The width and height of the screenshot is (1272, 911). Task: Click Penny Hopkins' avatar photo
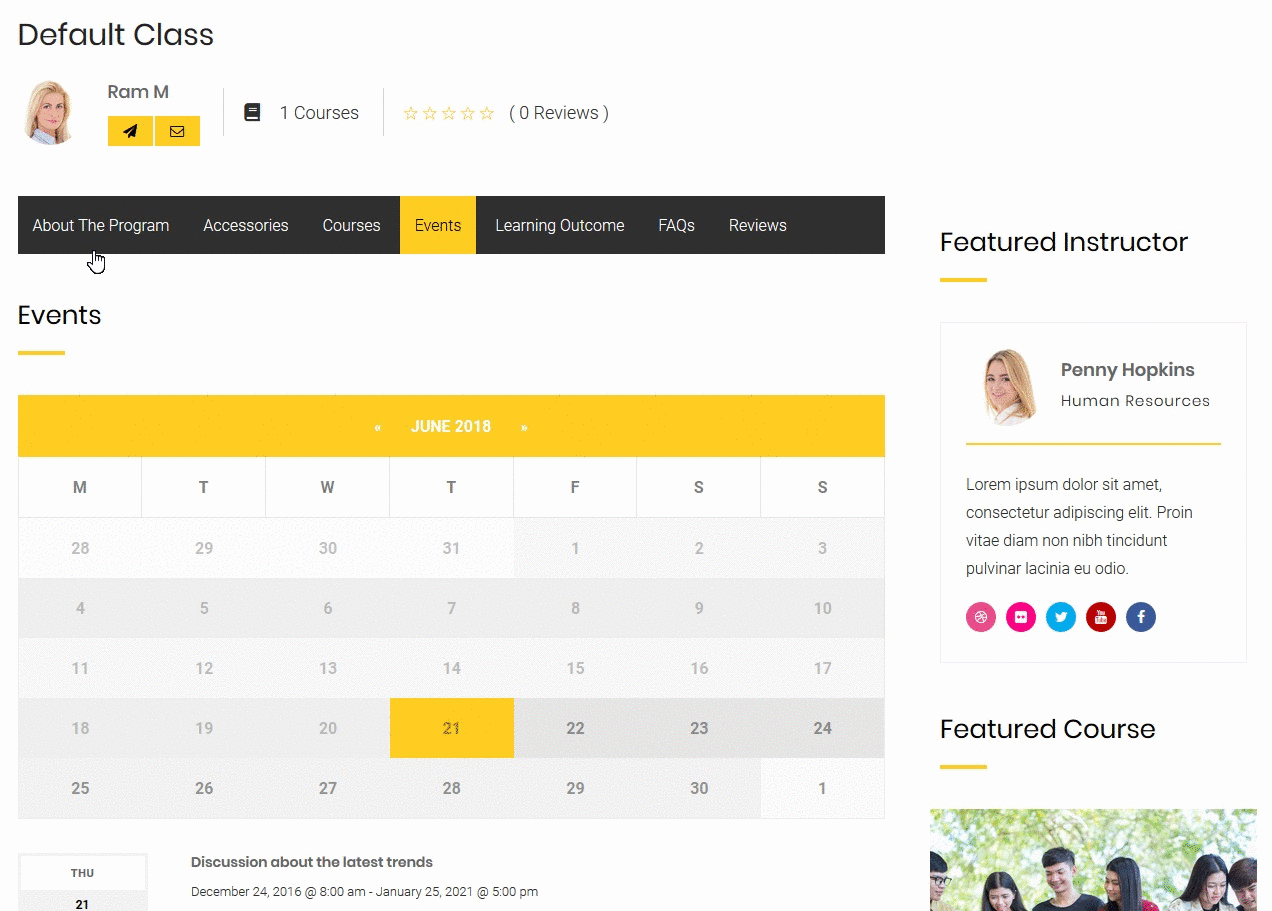[1008, 387]
